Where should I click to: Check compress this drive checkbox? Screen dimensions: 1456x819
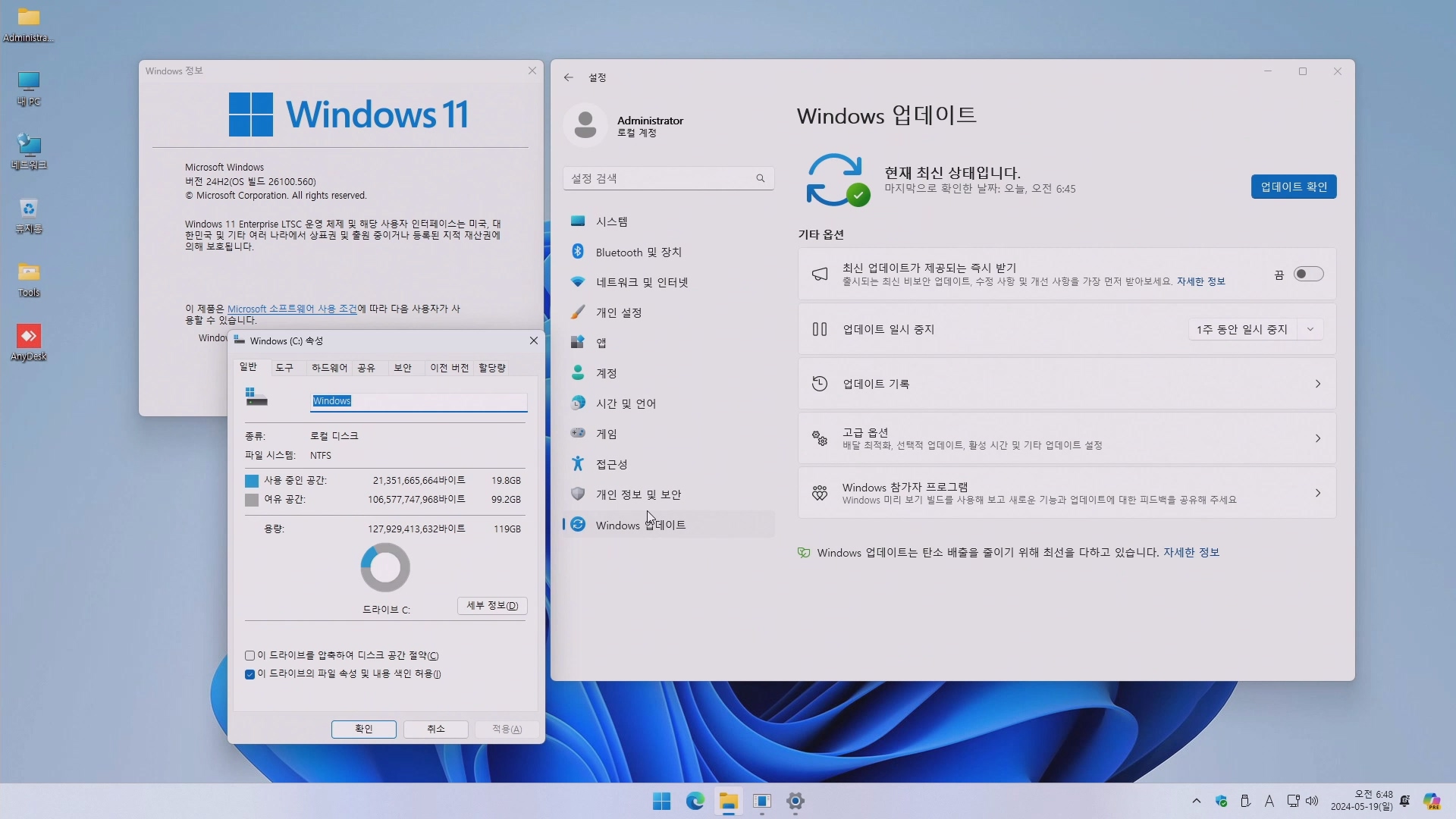[x=250, y=656]
